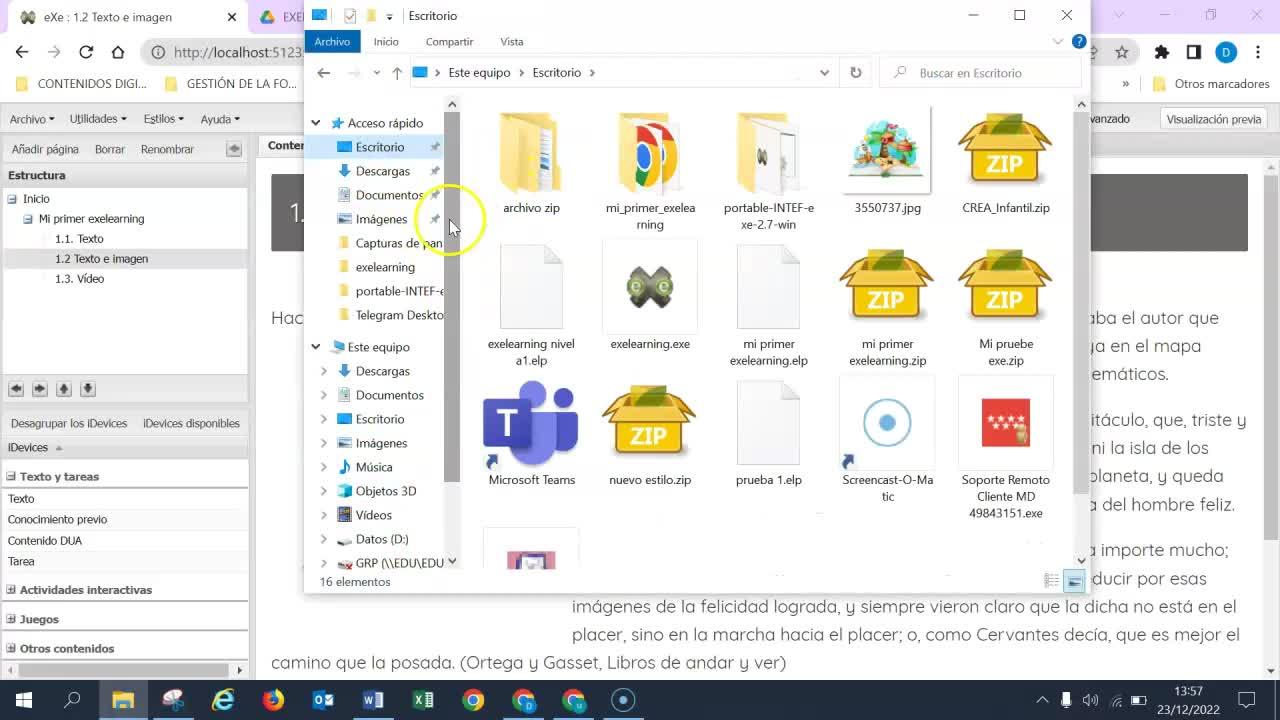Bookmark this page with star icon
This screenshot has width=1280, height=720.
[1122, 52]
